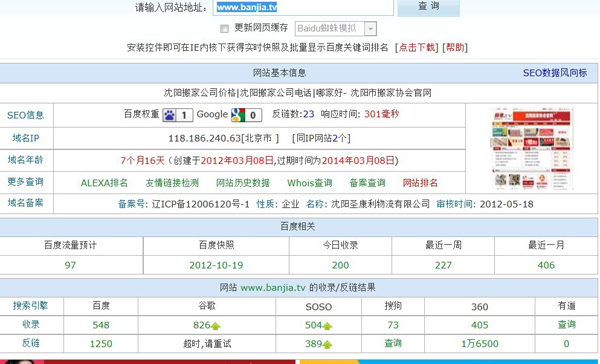Toggle the 更新网页缓存 checkbox
The height and width of the screenshot is (364, 600).
[x=225, y=29]
